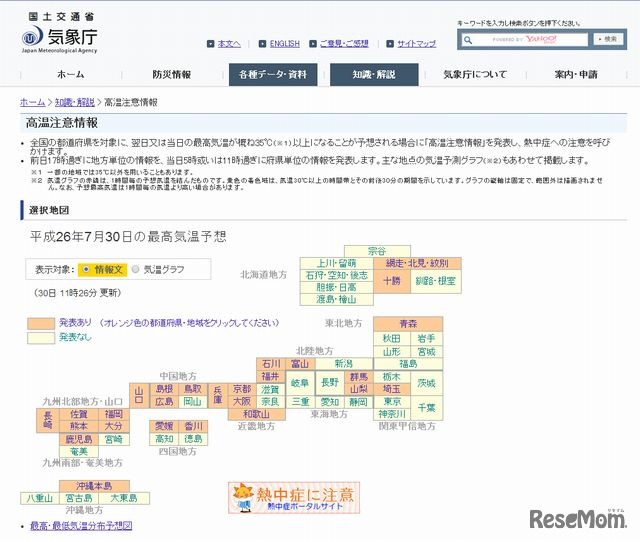Select 渡島・檜山 region cell

tap(336, 299)
